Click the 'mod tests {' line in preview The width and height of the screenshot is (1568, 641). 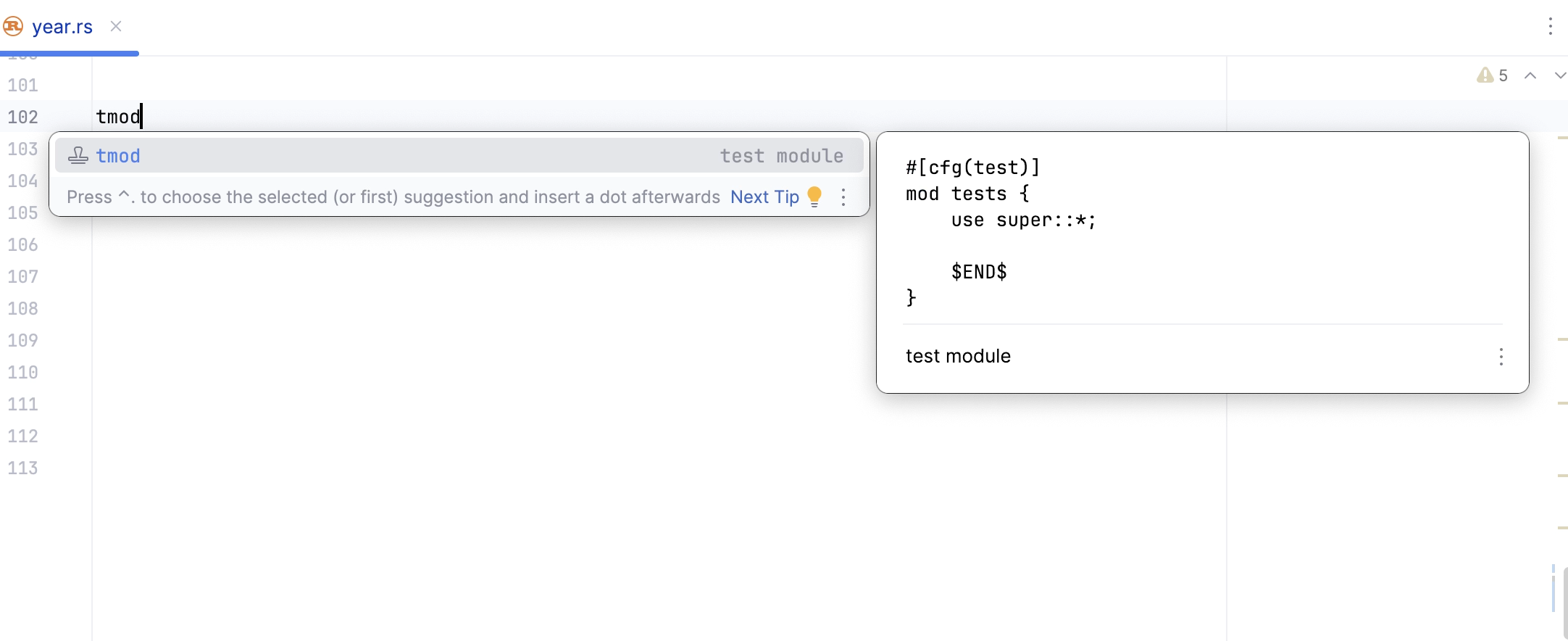[x=967, y=194]
